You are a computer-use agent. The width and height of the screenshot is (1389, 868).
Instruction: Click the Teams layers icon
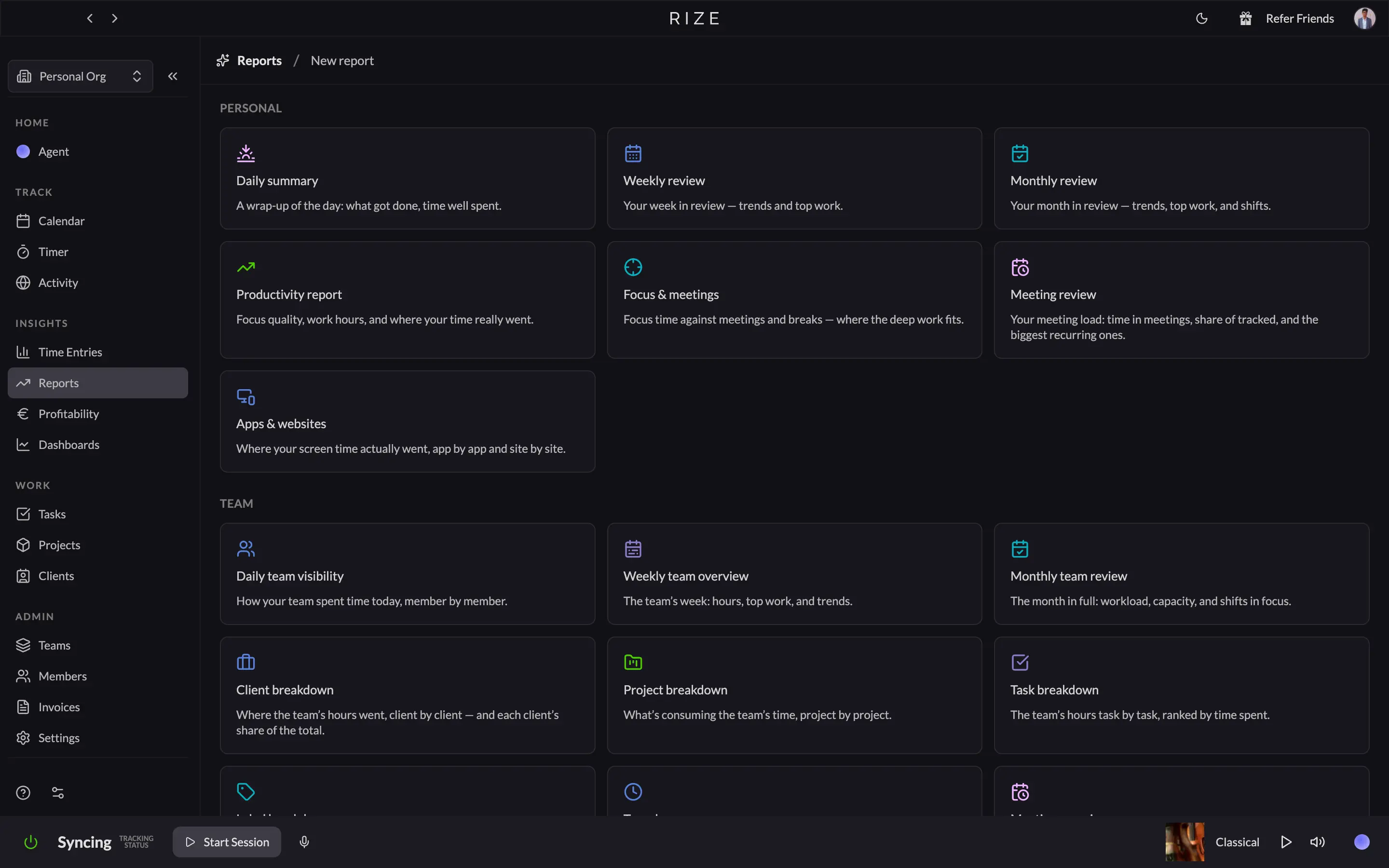(23, 646)
